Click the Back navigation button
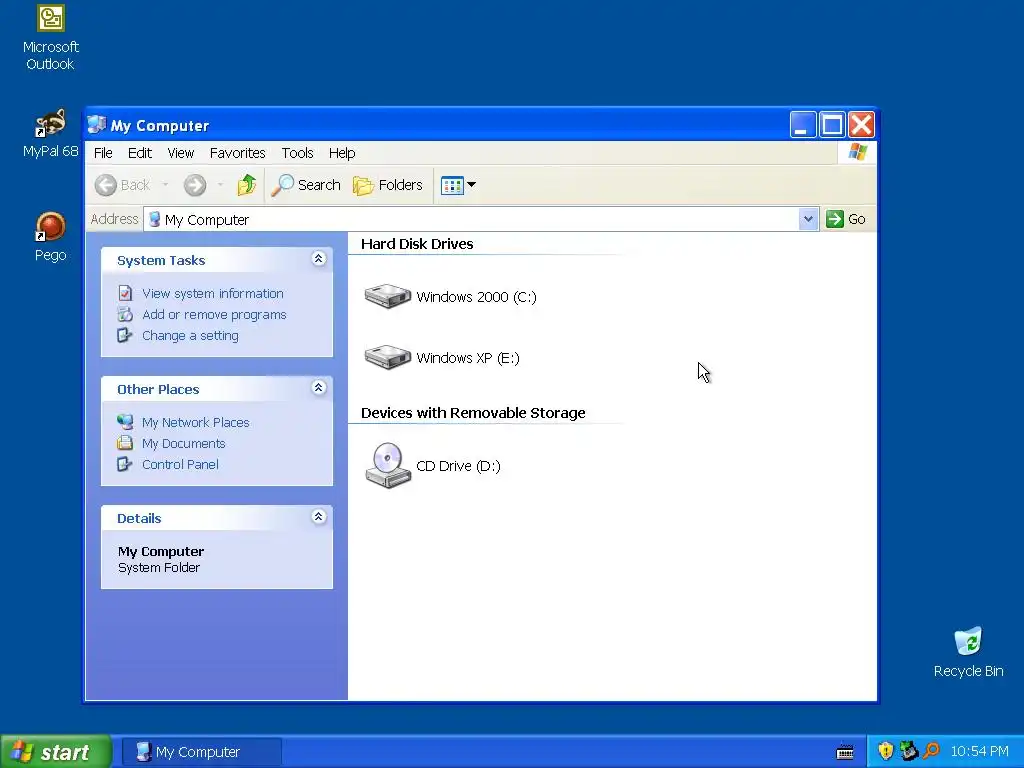 [123, 185]
